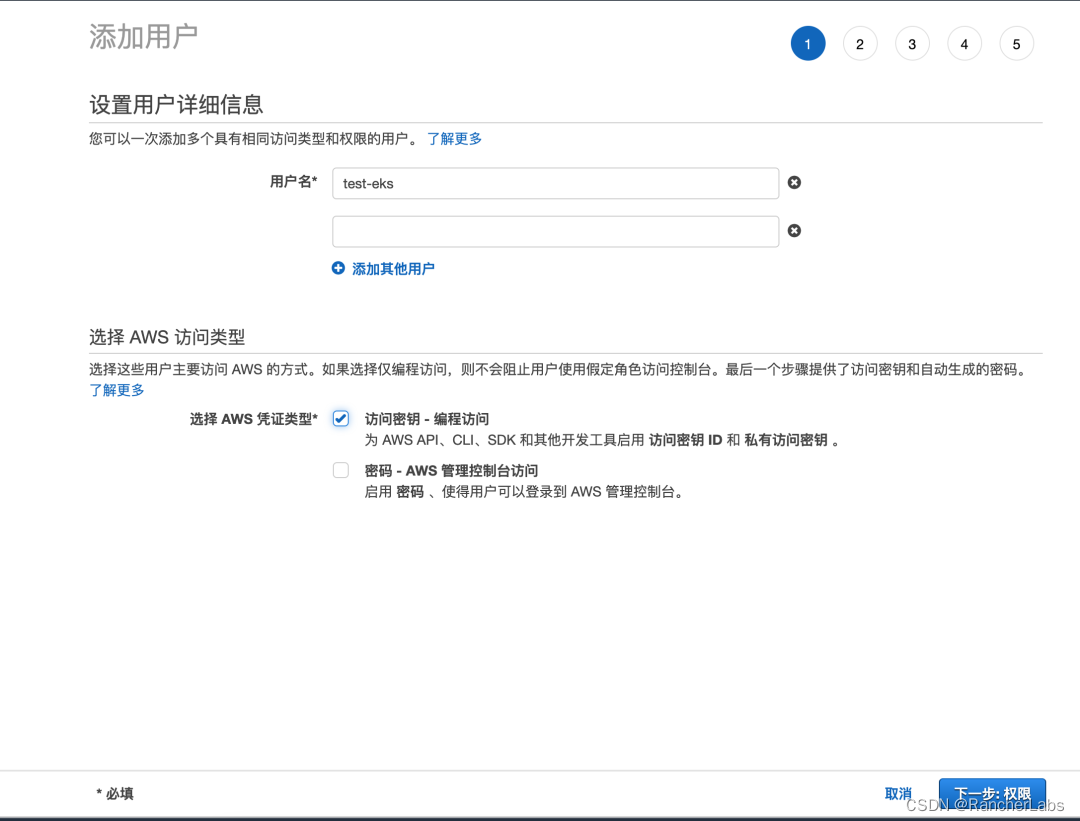Click the 选择 AWS 凭证类型* label
1080x821 pixels.
[x=254, y=419]
